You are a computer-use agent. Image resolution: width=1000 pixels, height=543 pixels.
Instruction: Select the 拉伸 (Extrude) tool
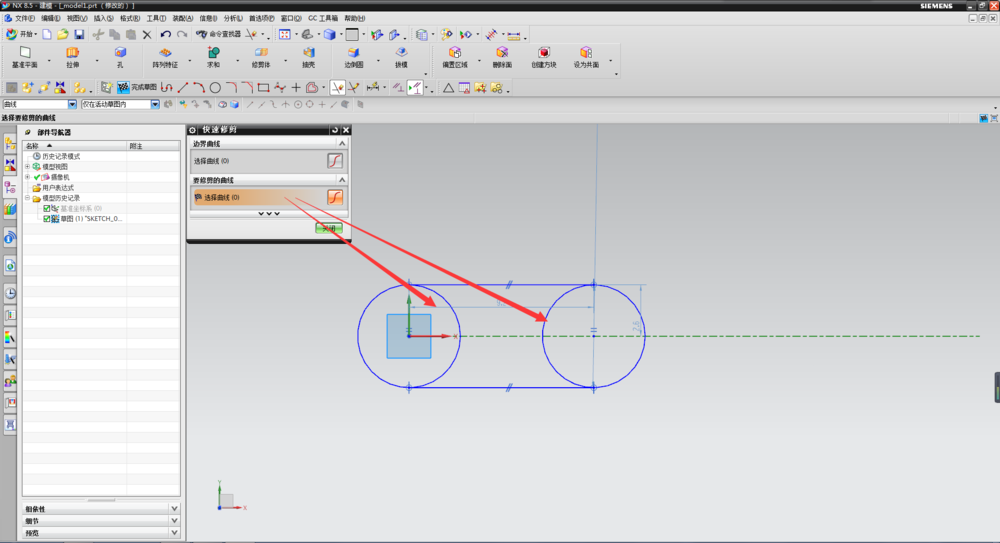pyautogui.click(x=72, y=54)
